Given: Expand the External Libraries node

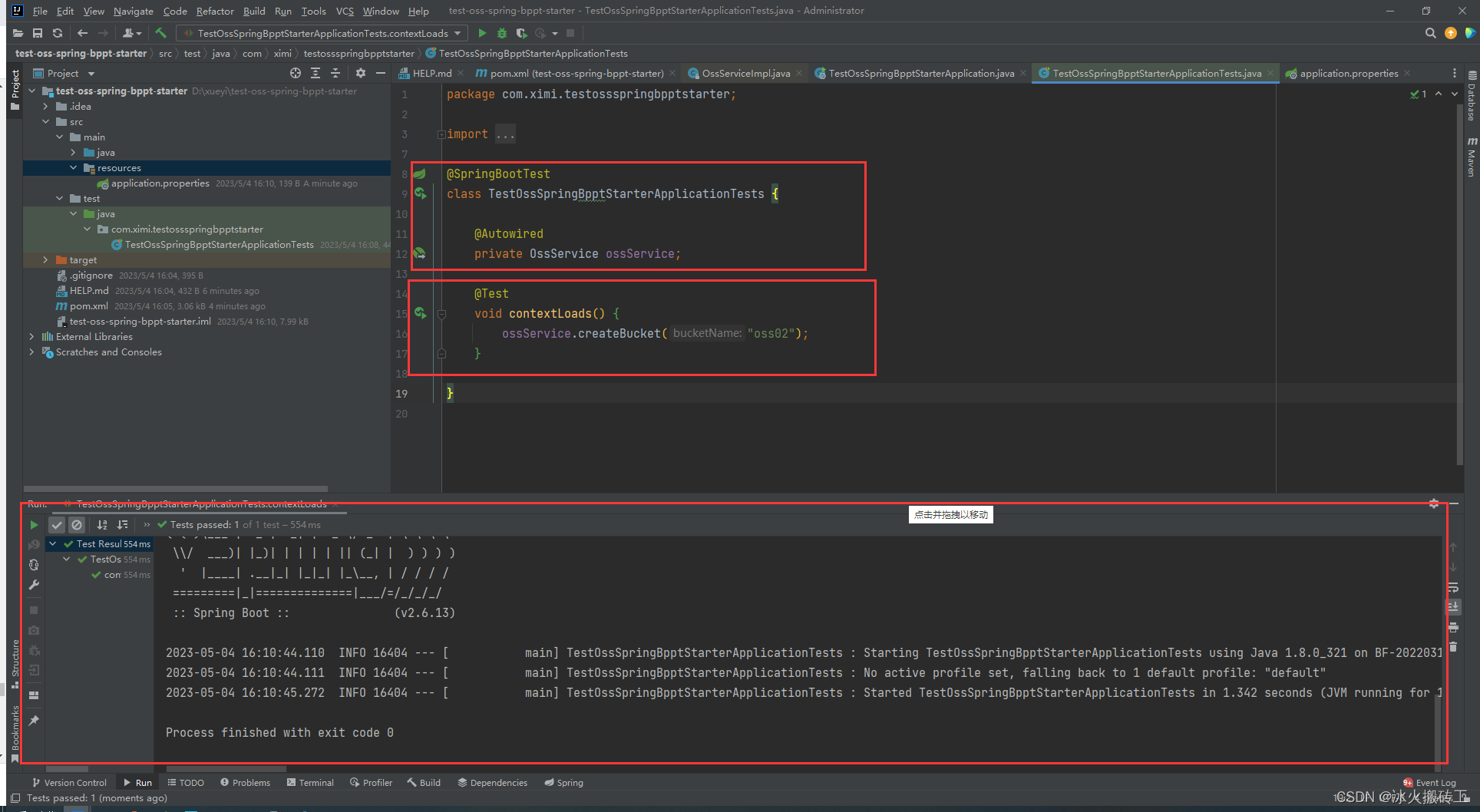Looking at the screenshot, I should [31, 336].
